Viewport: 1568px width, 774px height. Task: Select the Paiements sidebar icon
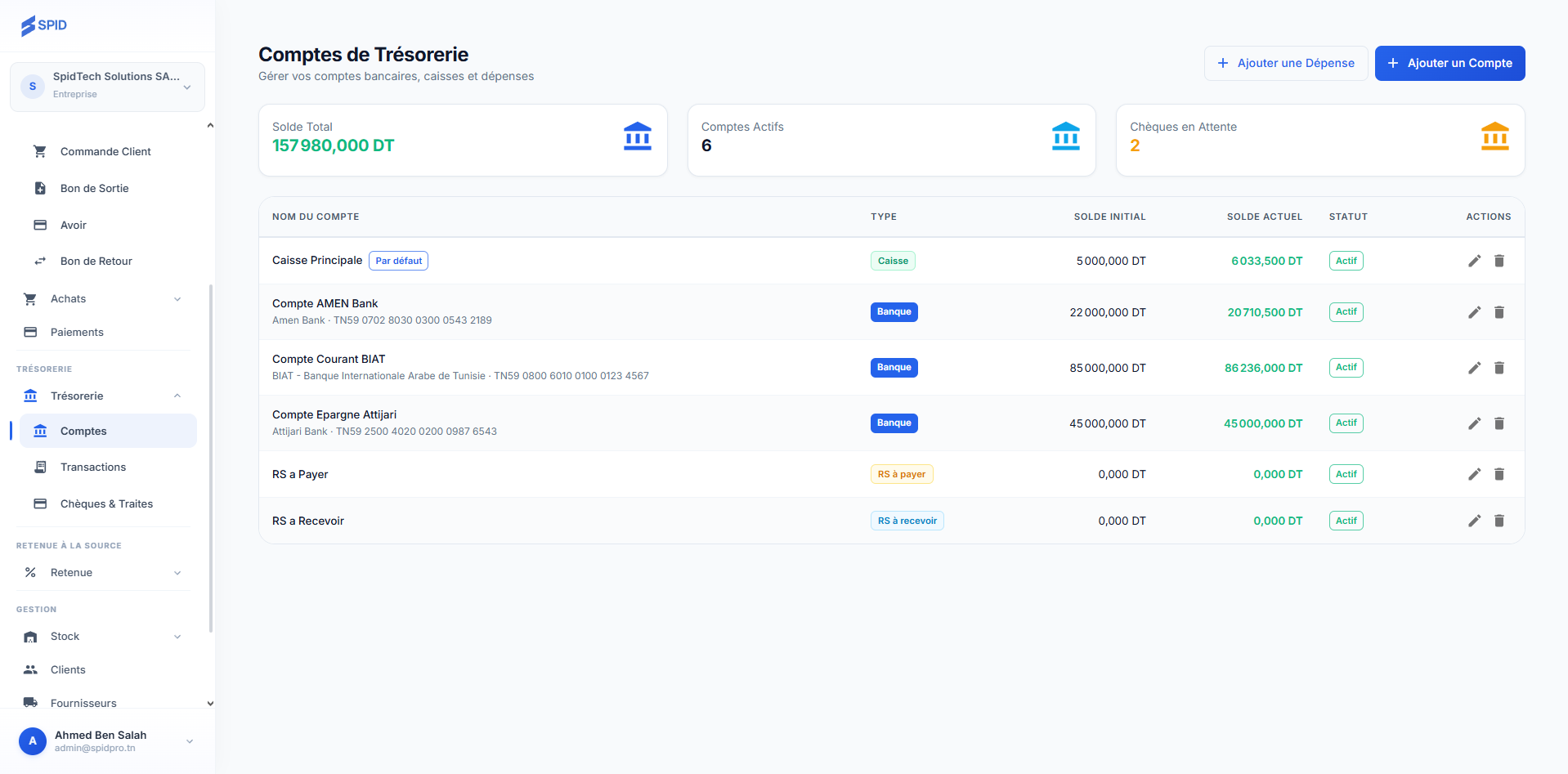click(29, 332)
